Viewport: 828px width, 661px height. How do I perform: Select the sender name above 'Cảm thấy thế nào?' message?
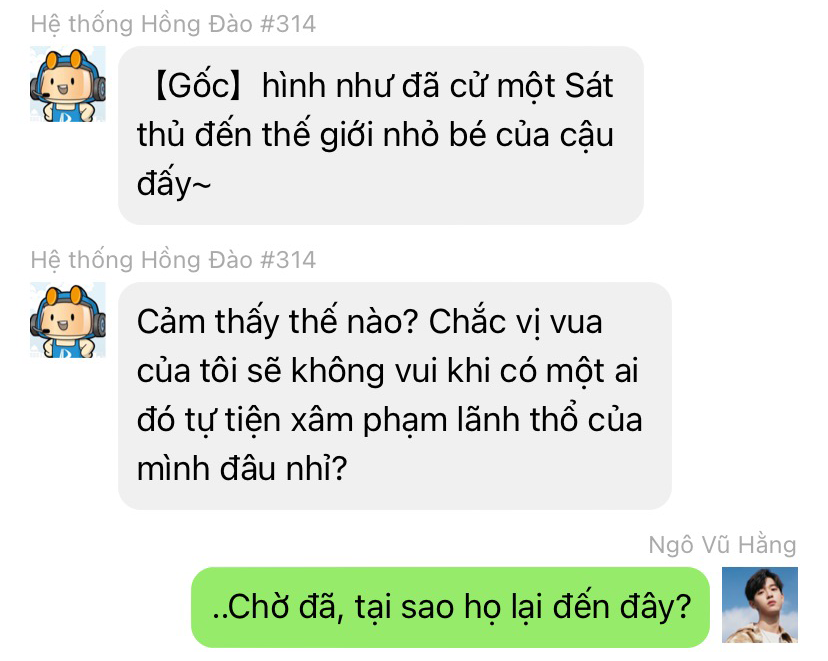click(x=173, y=260)
